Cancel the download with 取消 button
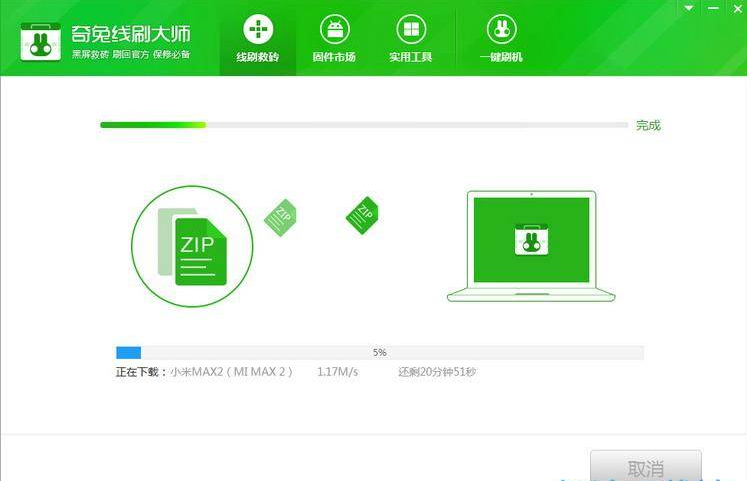The height and width of the screenshot is (481, 747). coord(646,466)
